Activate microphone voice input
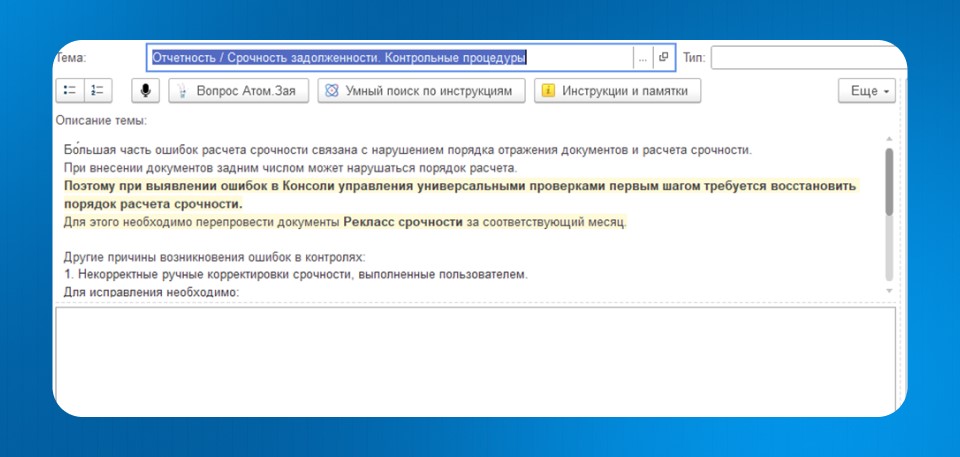Viewport: 960px width, 457px height. pos(145,91)
